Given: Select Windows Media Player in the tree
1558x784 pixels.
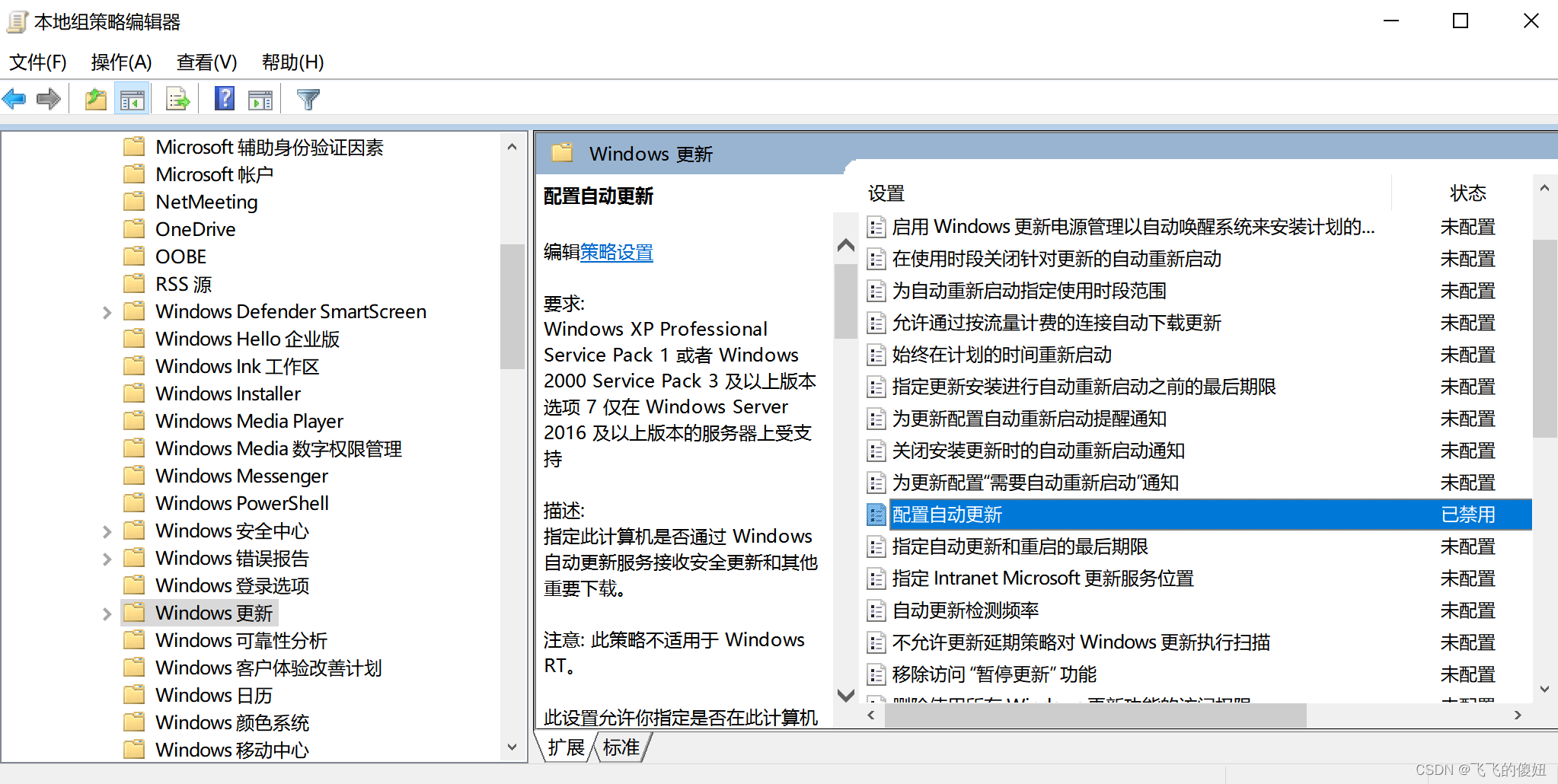Looking at the screenshot, I should [x=249, y=421].
